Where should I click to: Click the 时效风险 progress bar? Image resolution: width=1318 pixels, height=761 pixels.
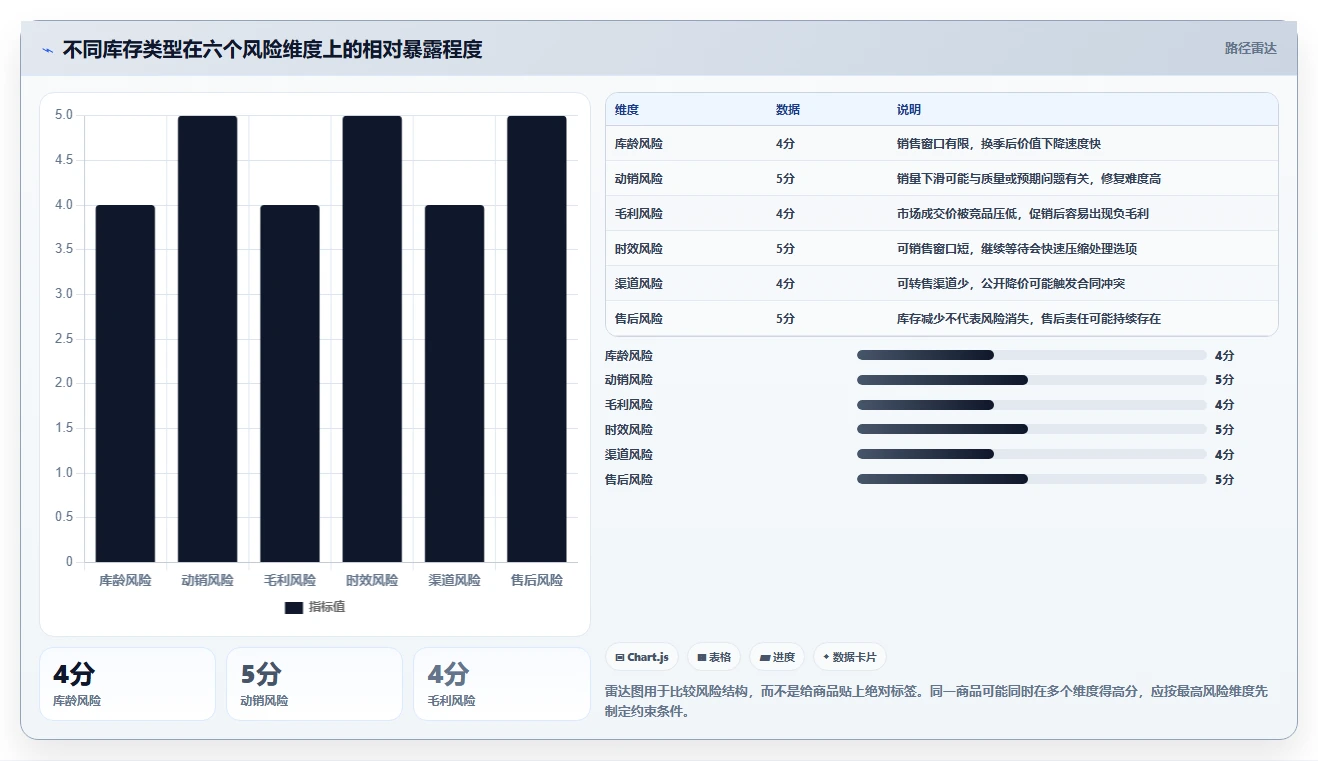coord(1032,430)
